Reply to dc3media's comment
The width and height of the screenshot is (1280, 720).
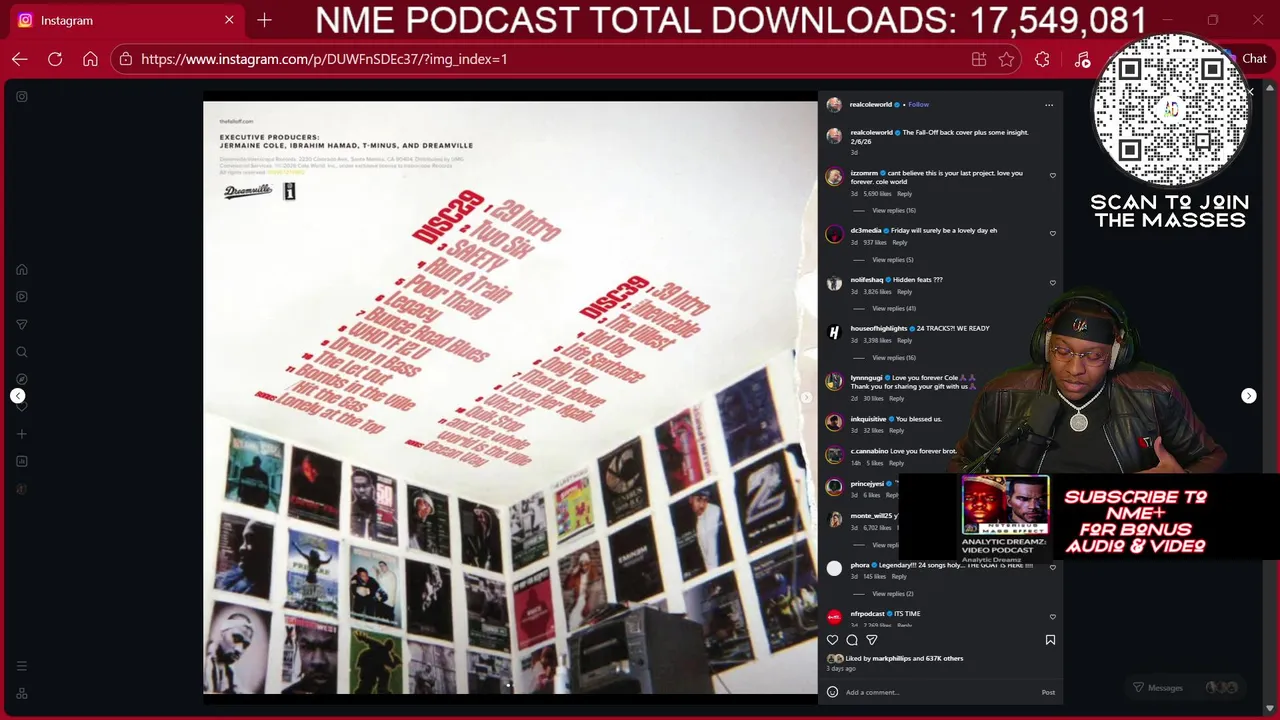coord(899,243)
